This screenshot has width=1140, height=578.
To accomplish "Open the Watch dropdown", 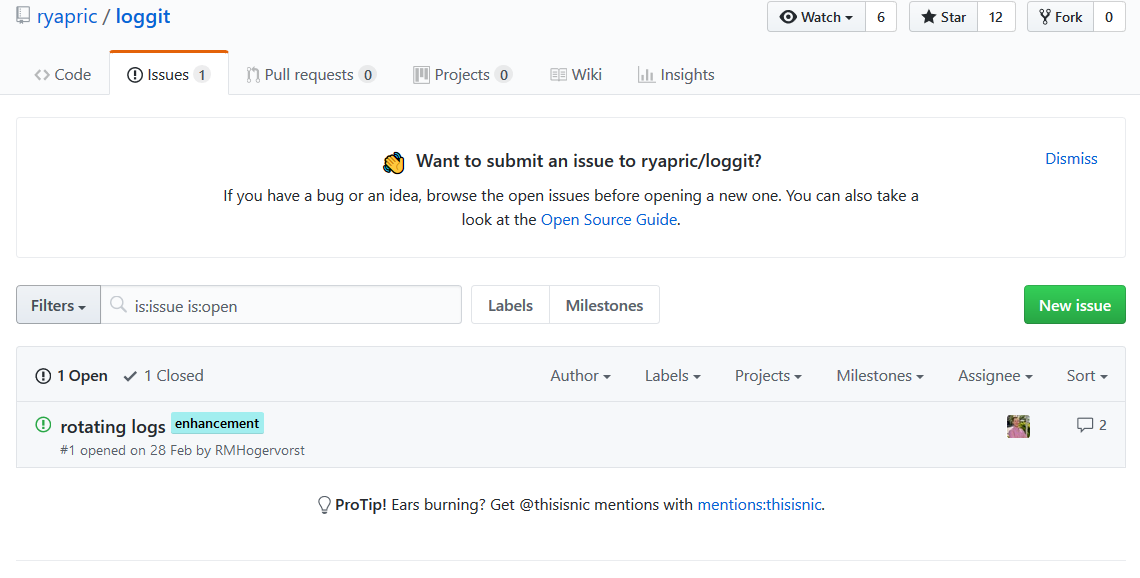I will (x=816, y=17).
